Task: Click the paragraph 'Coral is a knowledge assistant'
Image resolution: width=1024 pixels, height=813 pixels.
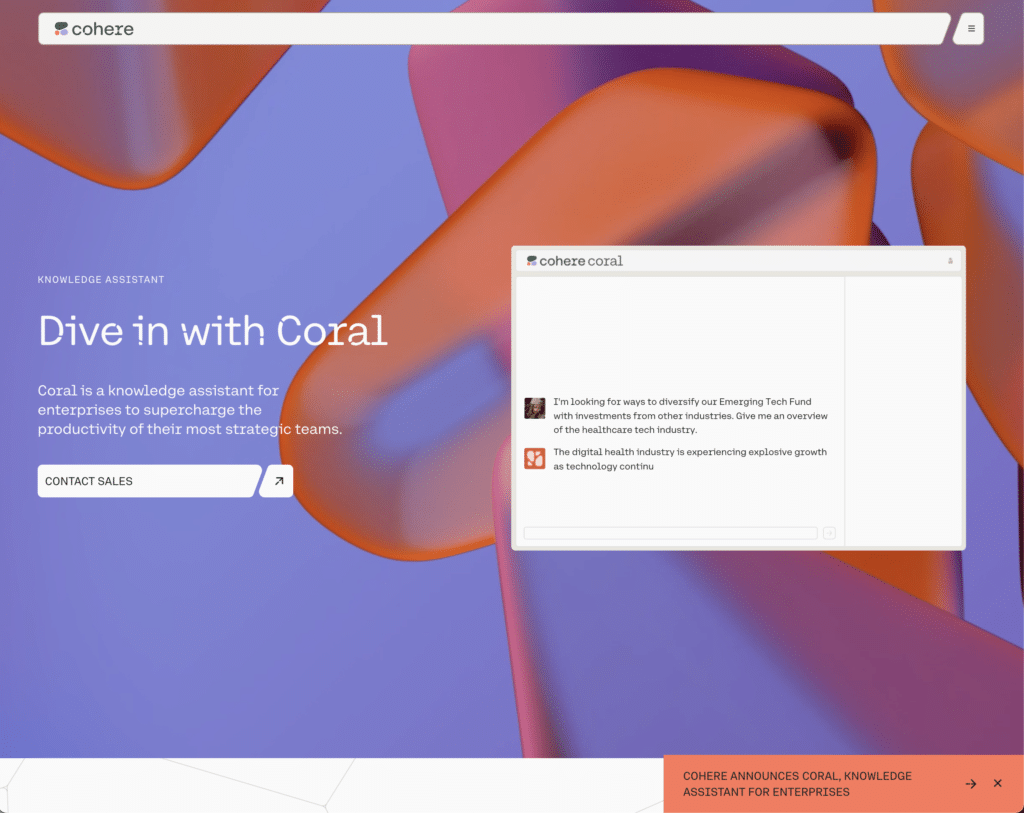Action: coord(190,409)
